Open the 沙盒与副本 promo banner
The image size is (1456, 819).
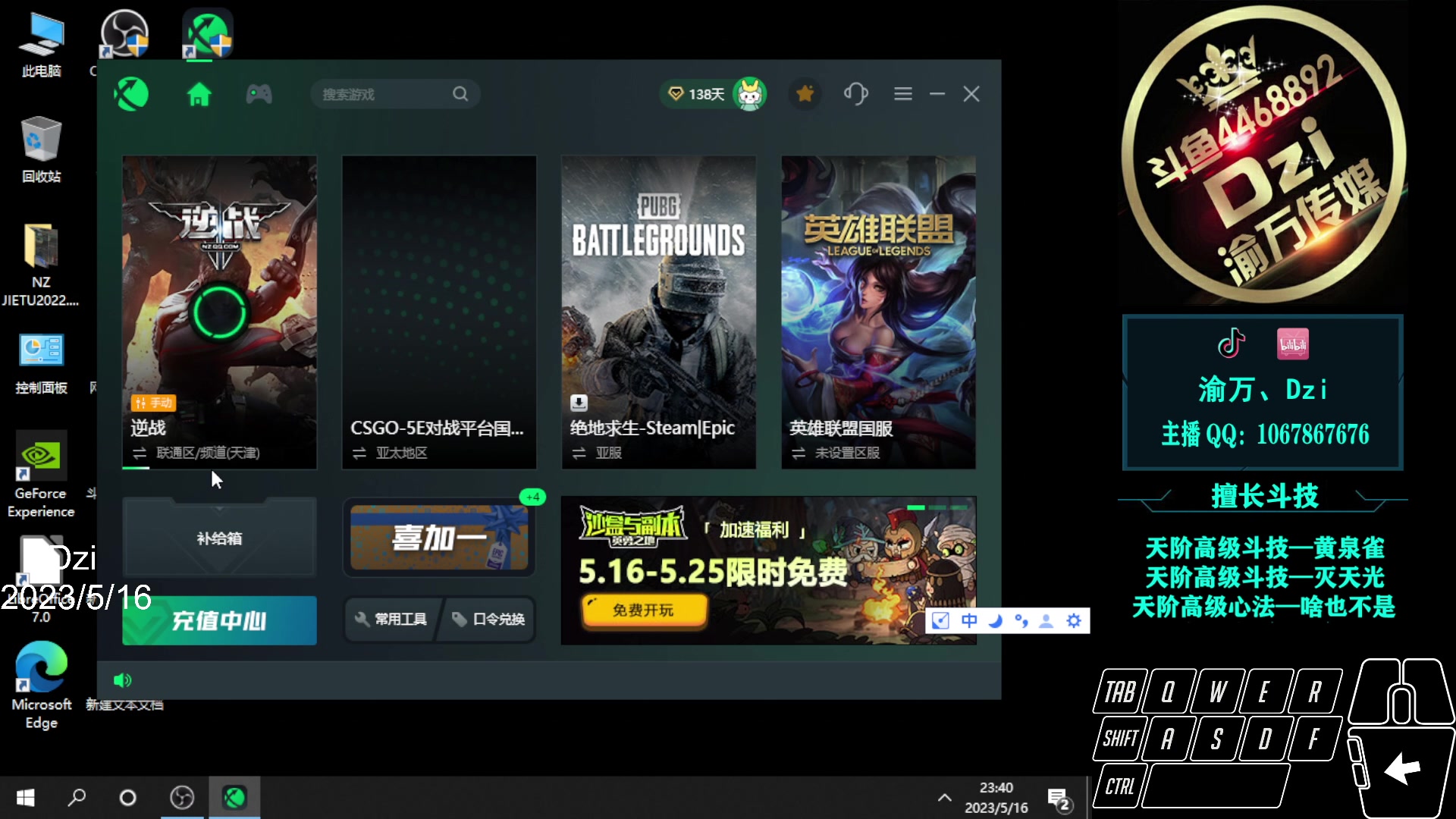point(768,570)
